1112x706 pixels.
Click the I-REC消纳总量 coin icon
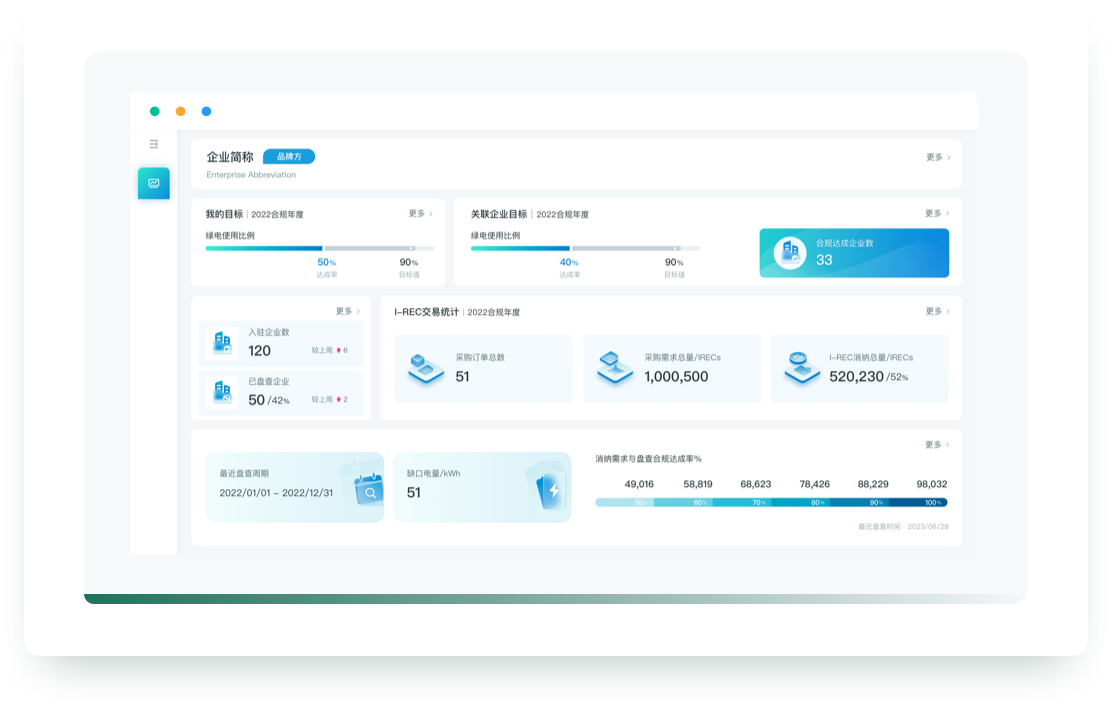[799, 368]
